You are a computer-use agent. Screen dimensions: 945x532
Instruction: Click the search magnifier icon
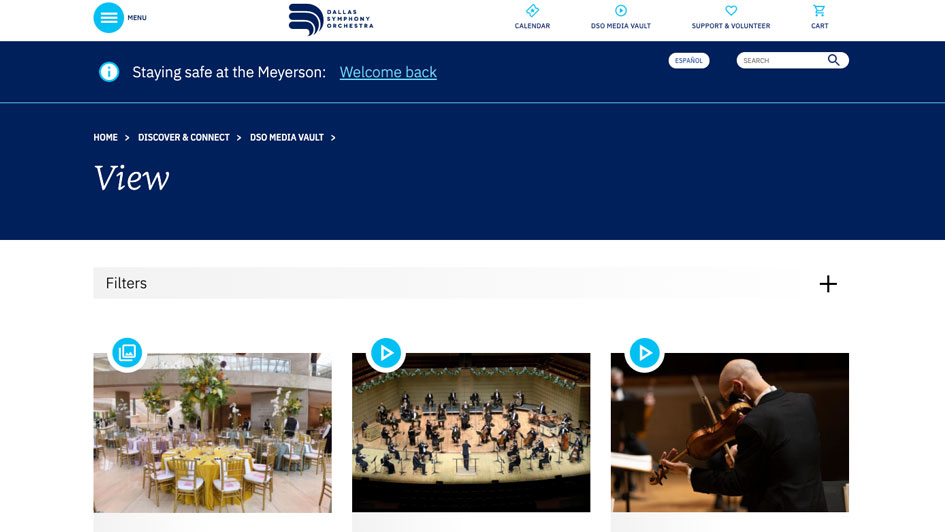tap(834, 60)
